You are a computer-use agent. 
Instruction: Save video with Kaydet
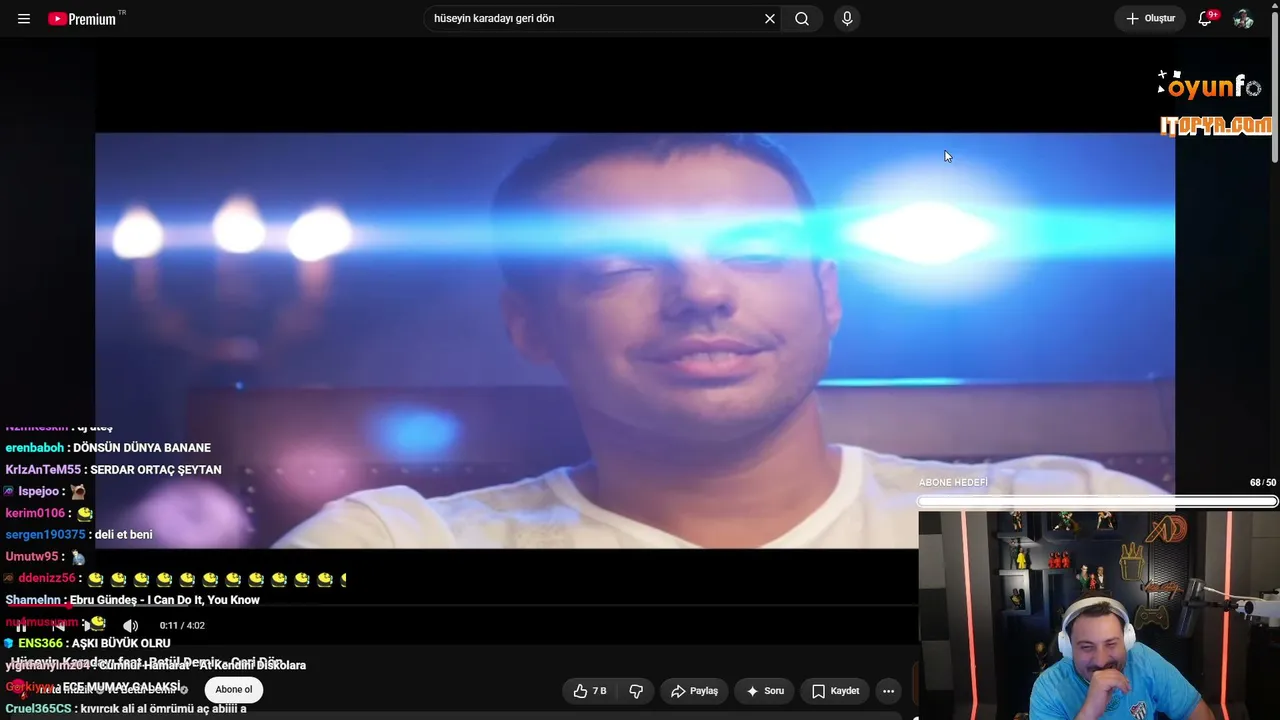coord(835,691)
